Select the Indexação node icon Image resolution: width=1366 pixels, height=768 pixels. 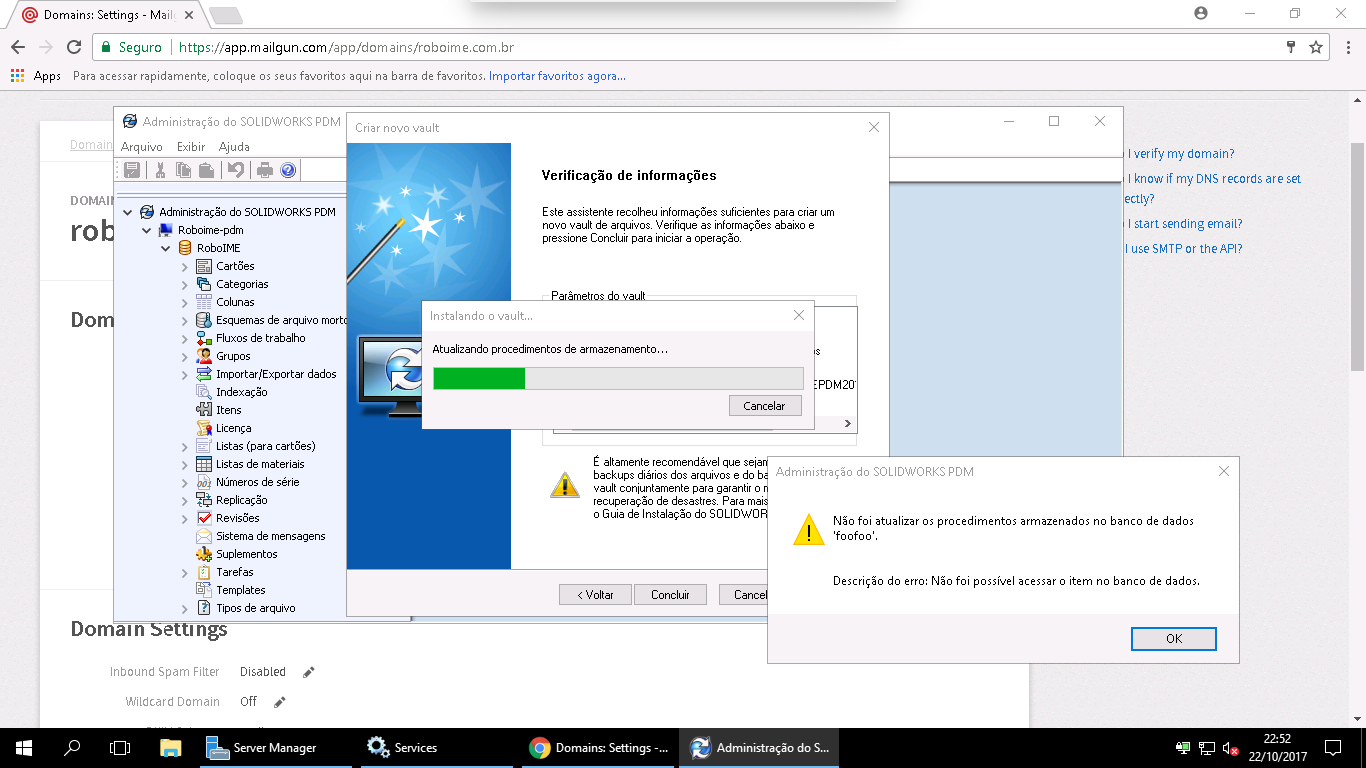pyautogui.click(x=204, y=392)
